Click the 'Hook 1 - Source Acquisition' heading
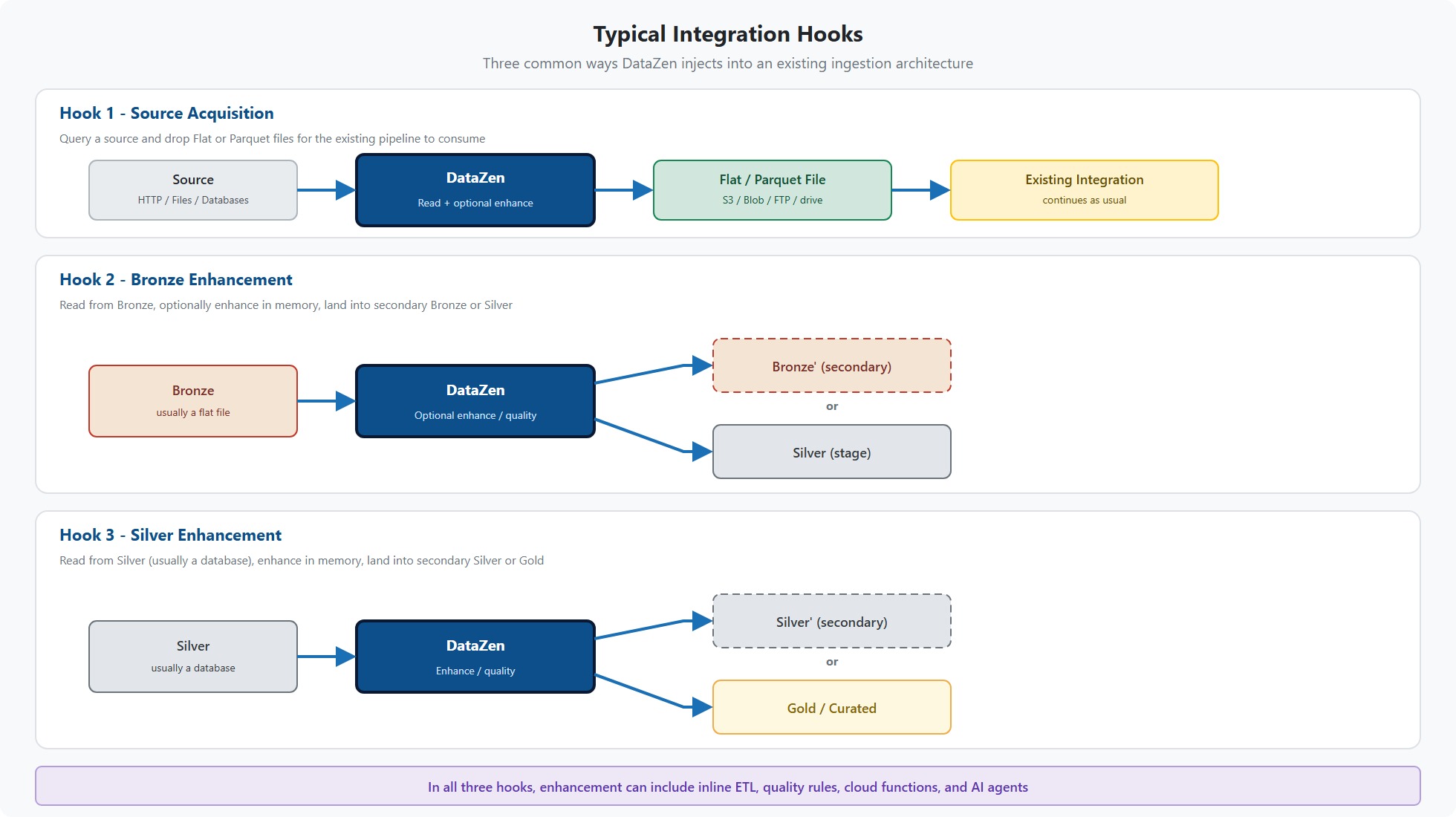 166,113
